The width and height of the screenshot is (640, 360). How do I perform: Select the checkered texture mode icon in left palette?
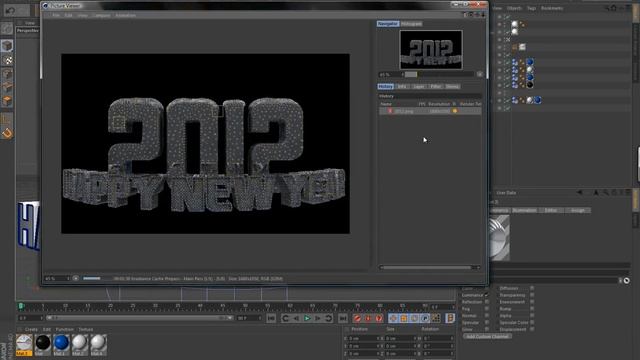(7, 60)
